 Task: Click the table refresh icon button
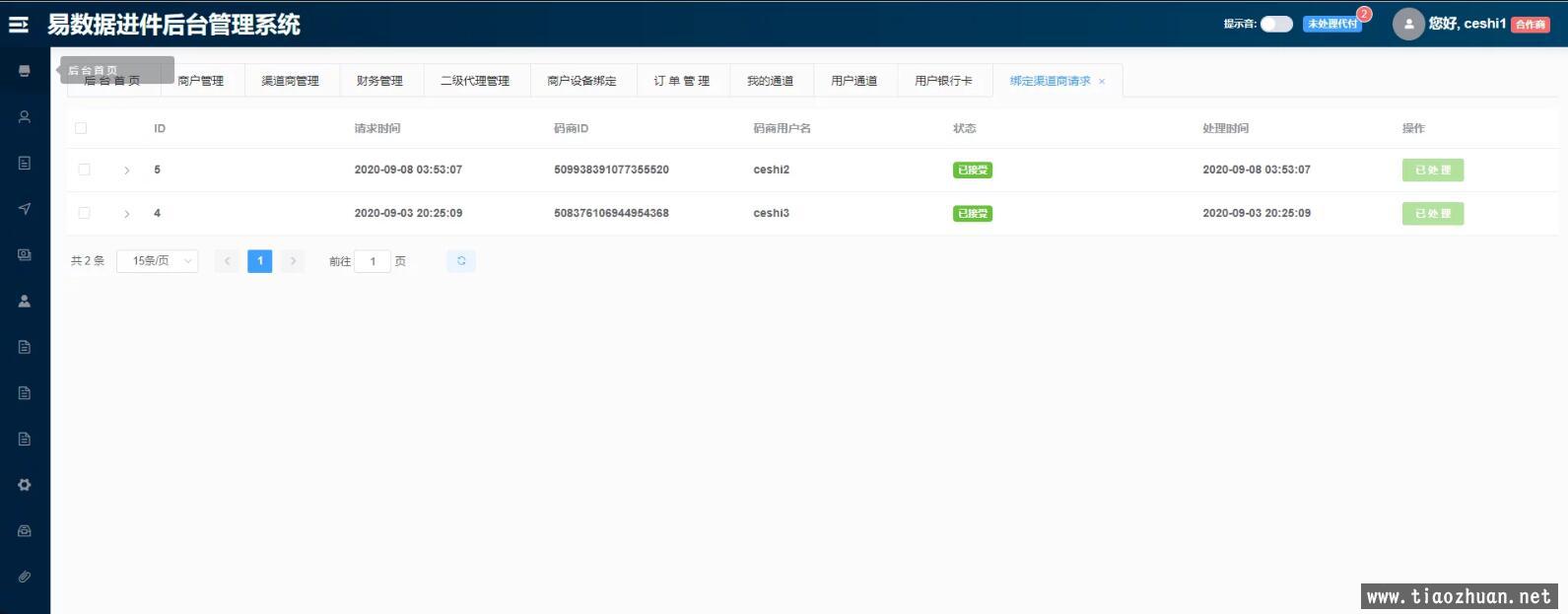(461, 261)
